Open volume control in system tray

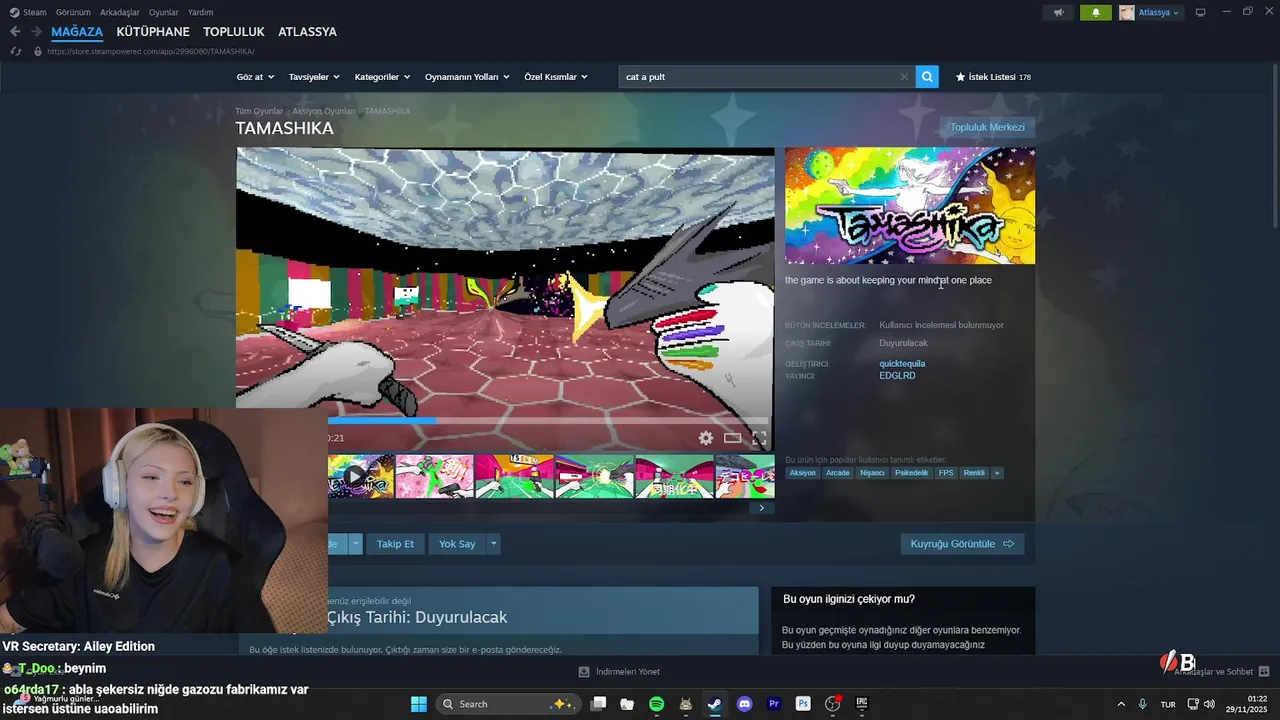(1209, 704)
